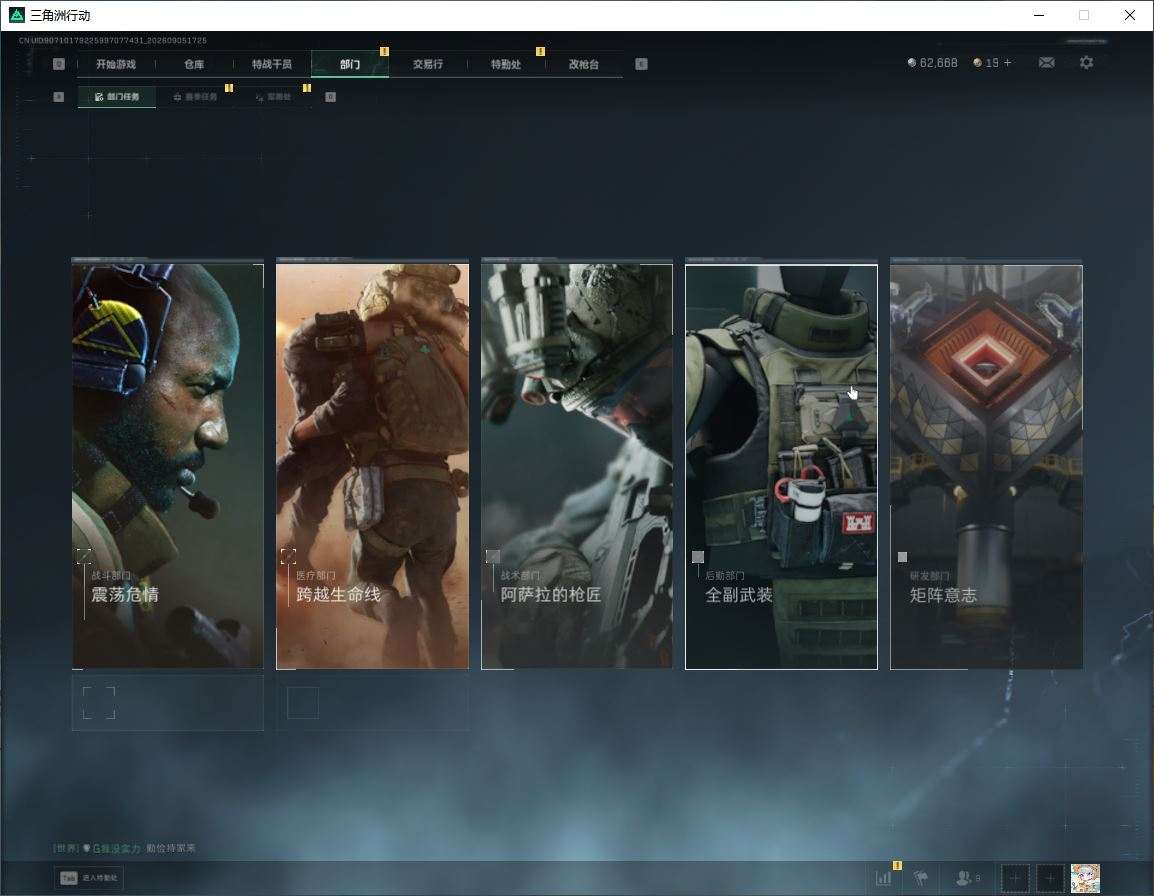This screenshot has width=1154, height=896.
Task: Open the sub-tab right of 赛季任务
Action: tap(273, 96)
